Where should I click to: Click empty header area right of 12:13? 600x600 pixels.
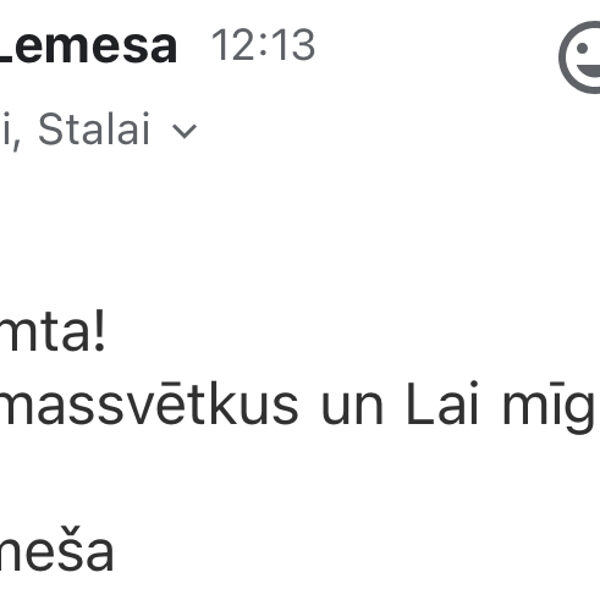(x=430, y=46)
